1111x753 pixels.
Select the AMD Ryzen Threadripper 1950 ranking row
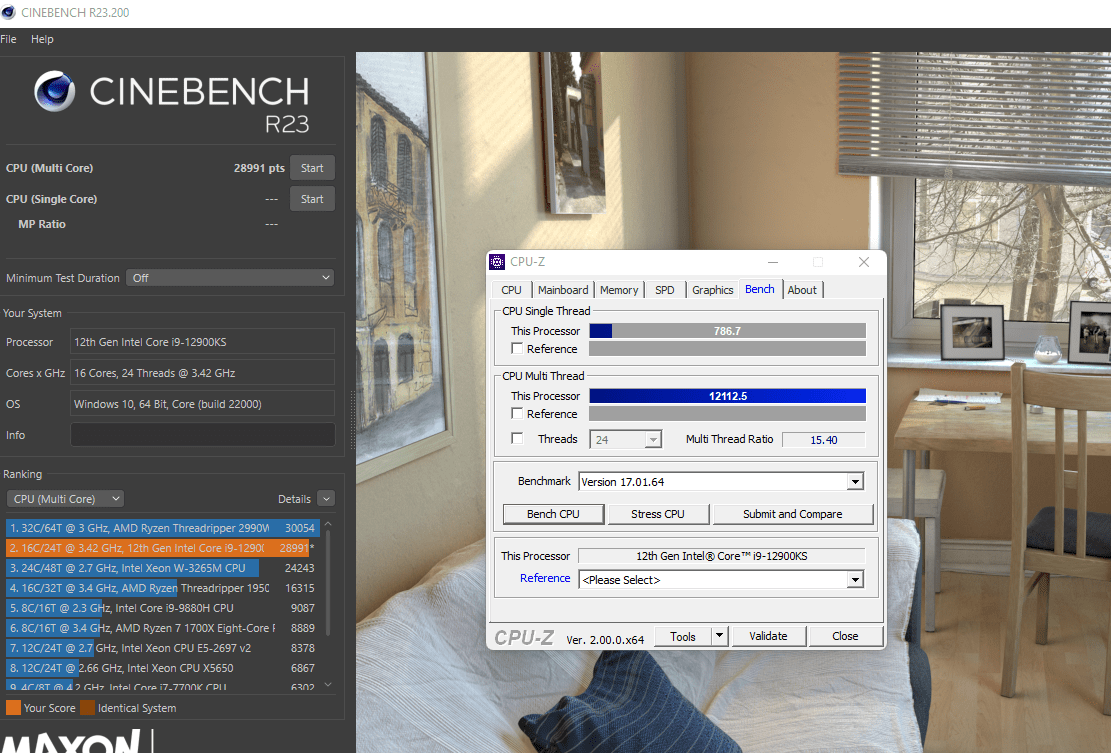(x=163, y=588)
